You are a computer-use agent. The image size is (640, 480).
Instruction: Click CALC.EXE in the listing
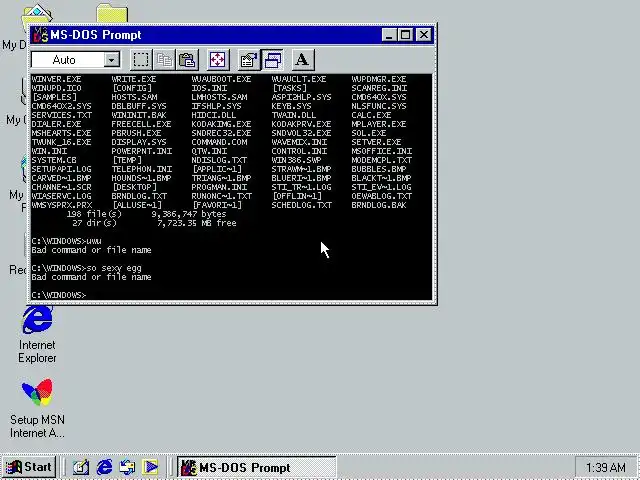point(371,115)
